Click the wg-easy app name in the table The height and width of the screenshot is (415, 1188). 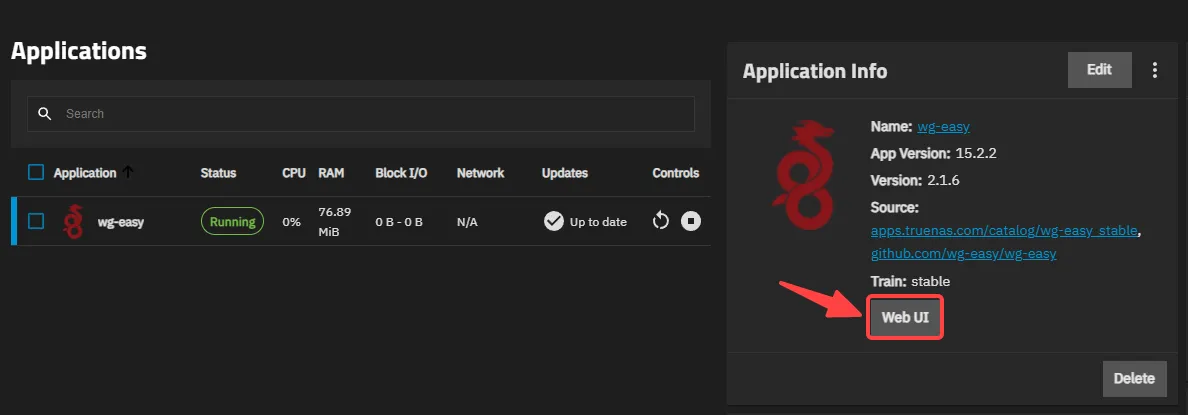(x=121, y=222)
